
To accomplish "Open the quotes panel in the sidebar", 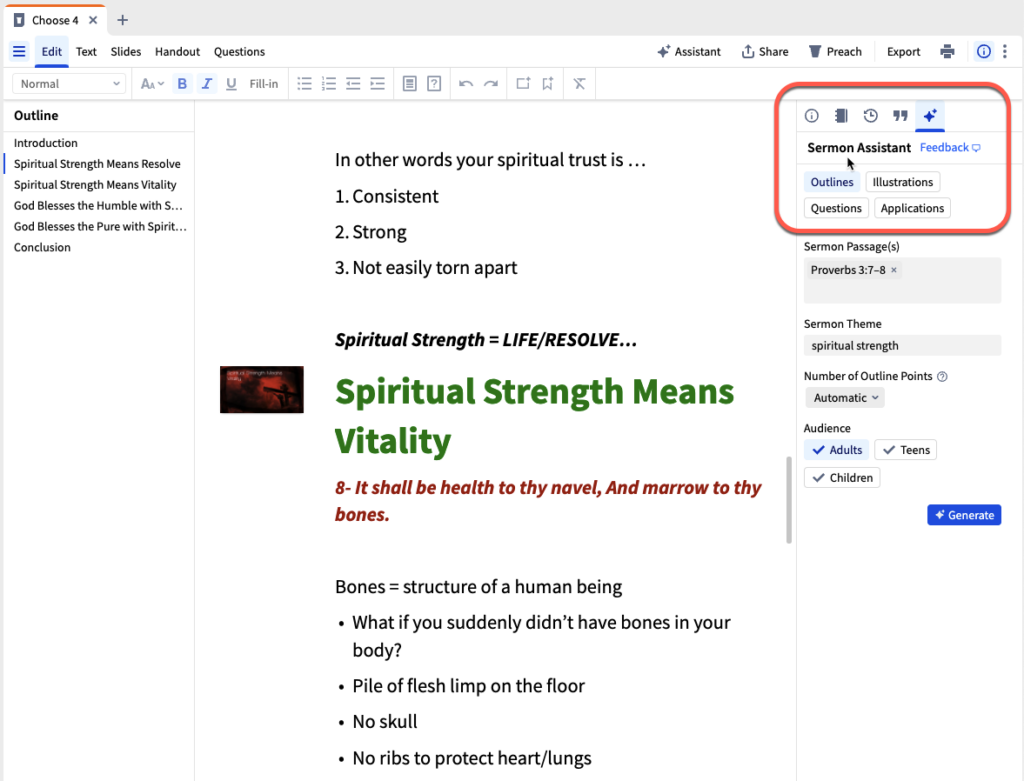I will (900, 115).
